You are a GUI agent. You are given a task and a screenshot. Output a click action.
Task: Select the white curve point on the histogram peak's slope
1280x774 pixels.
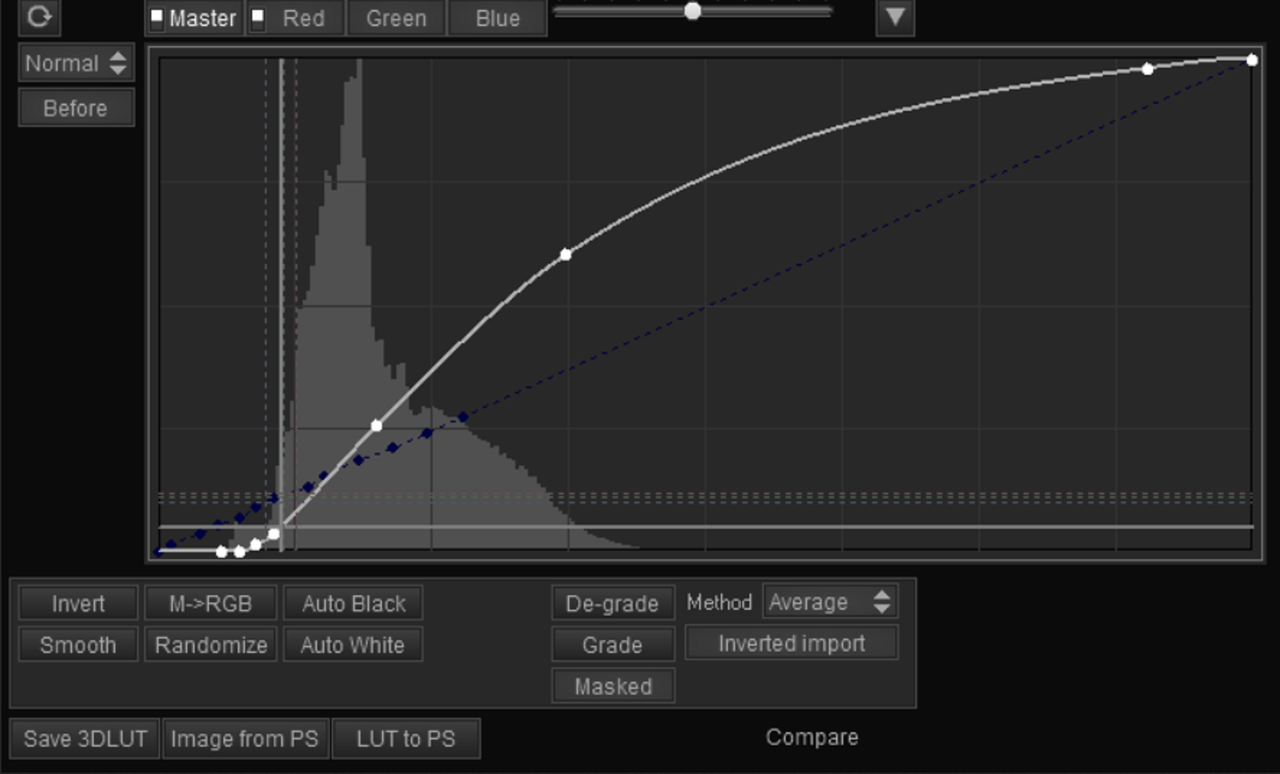coord(376,426)
